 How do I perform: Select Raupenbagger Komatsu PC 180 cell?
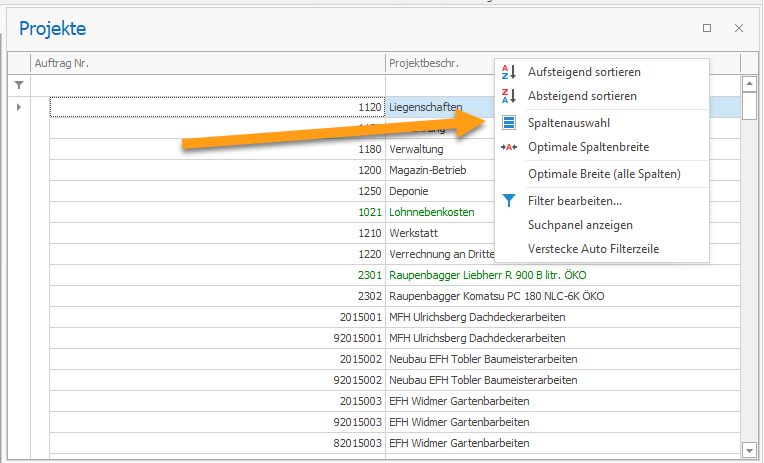point(563,296)
